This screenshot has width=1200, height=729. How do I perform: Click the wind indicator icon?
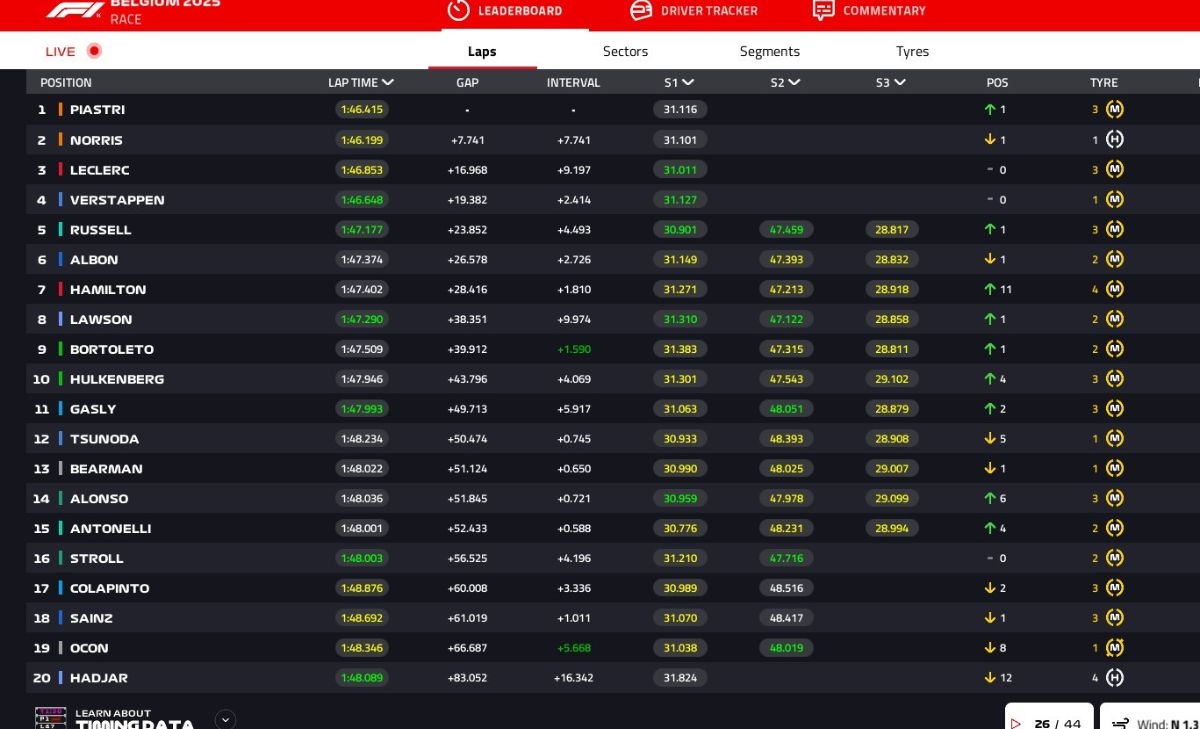[x=1120, y=723]
